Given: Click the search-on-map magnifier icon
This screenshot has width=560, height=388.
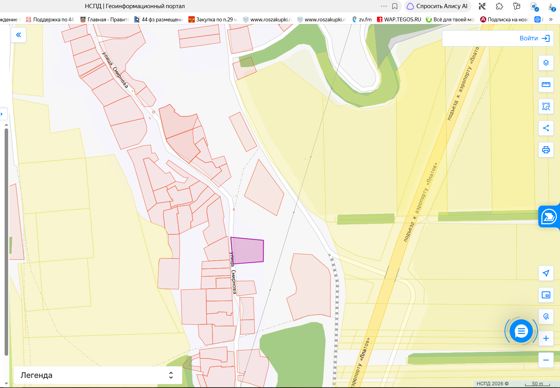Looking at the screenshot, I should [x=546, y=317].
